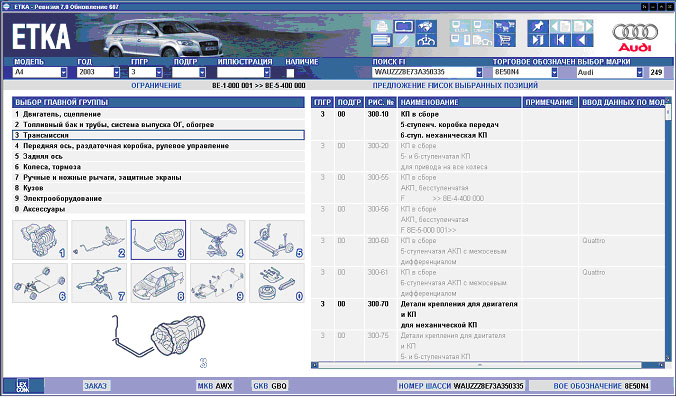Click the multiple carts icon
676x398 pixels.
click(505, 26)
